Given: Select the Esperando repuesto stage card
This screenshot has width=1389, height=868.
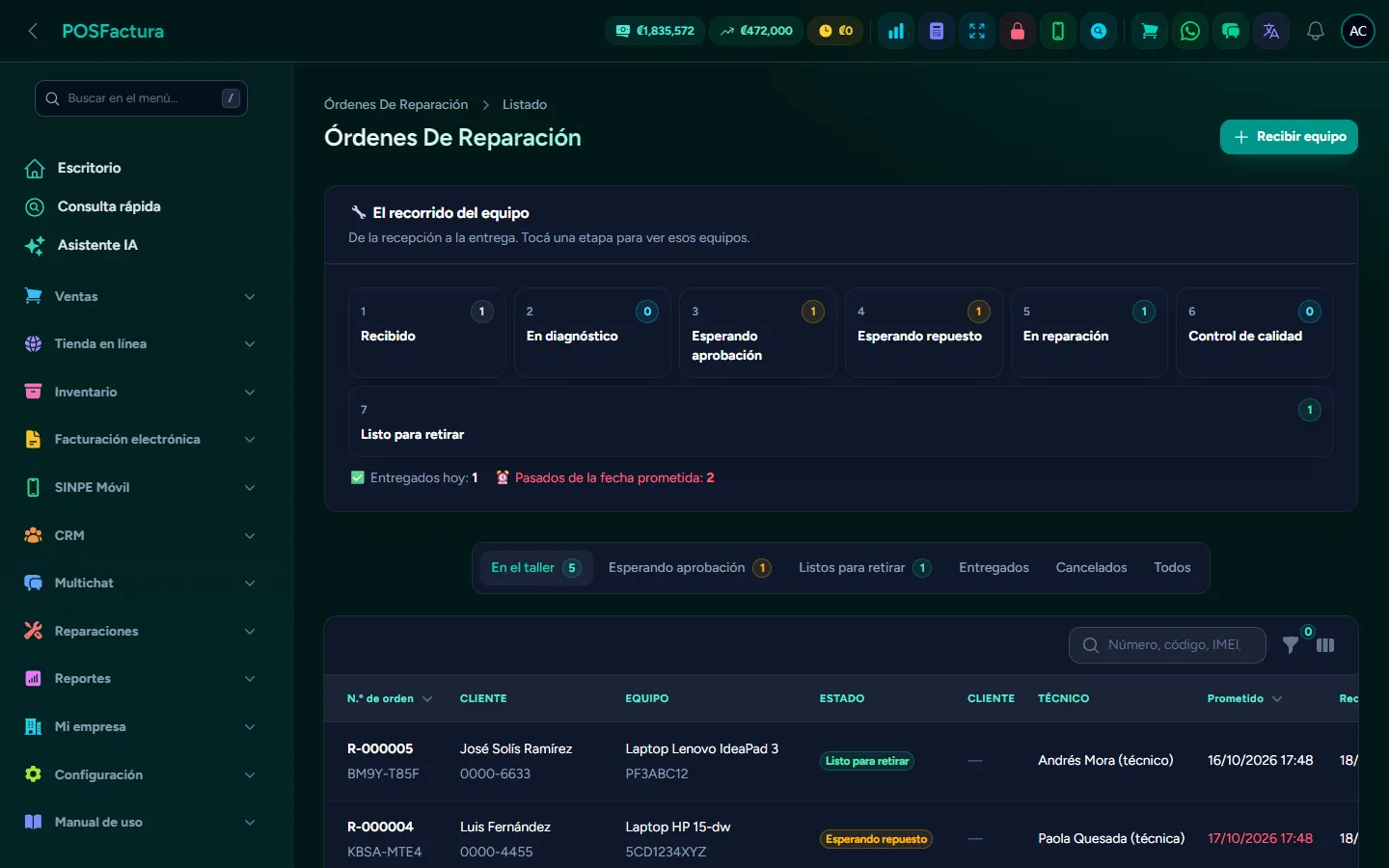Looking at the screenshot, I should (924, 333).
